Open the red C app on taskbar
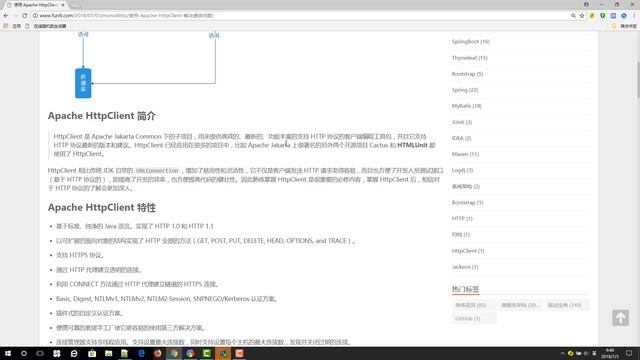Image resolution: width=640 pixels, height=360 pixels. (x=240, y=353)
